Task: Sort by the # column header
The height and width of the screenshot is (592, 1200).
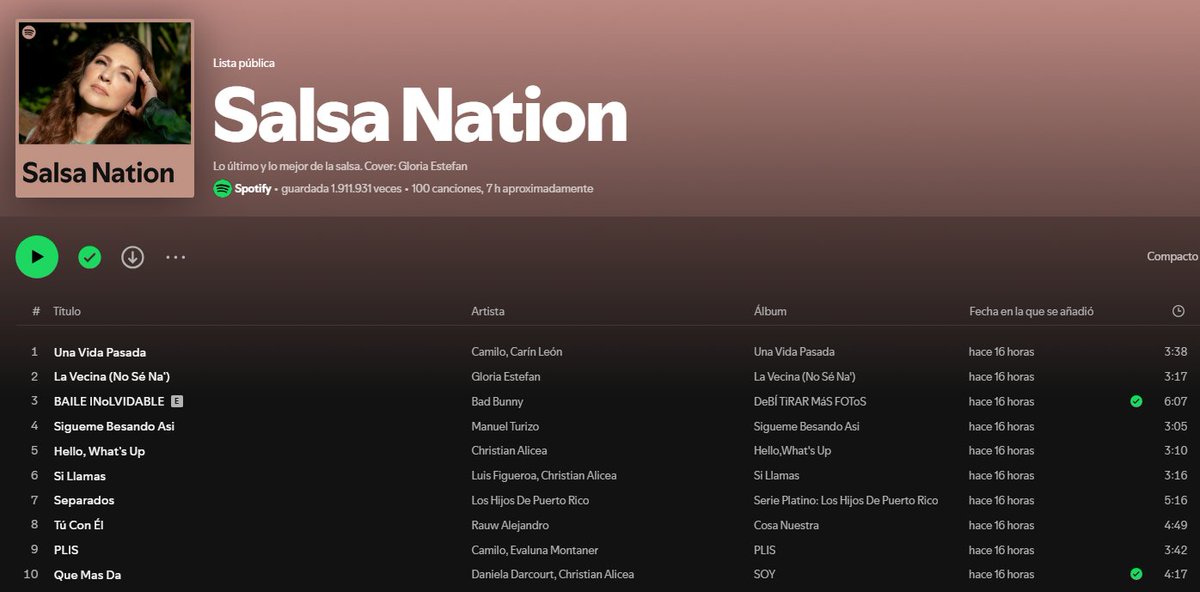Action: (36, 311)
